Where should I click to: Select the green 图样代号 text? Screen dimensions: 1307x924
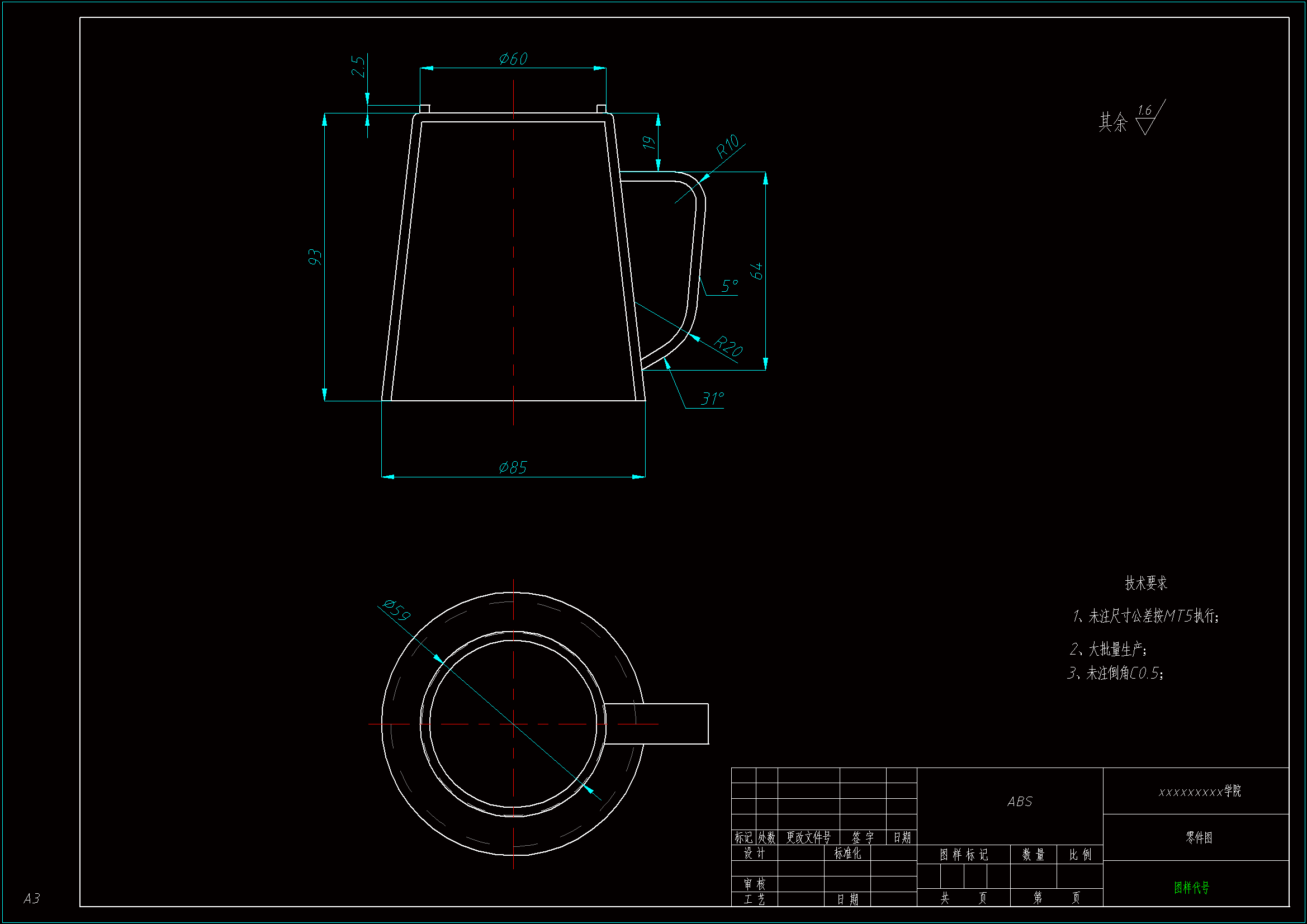1191,887
